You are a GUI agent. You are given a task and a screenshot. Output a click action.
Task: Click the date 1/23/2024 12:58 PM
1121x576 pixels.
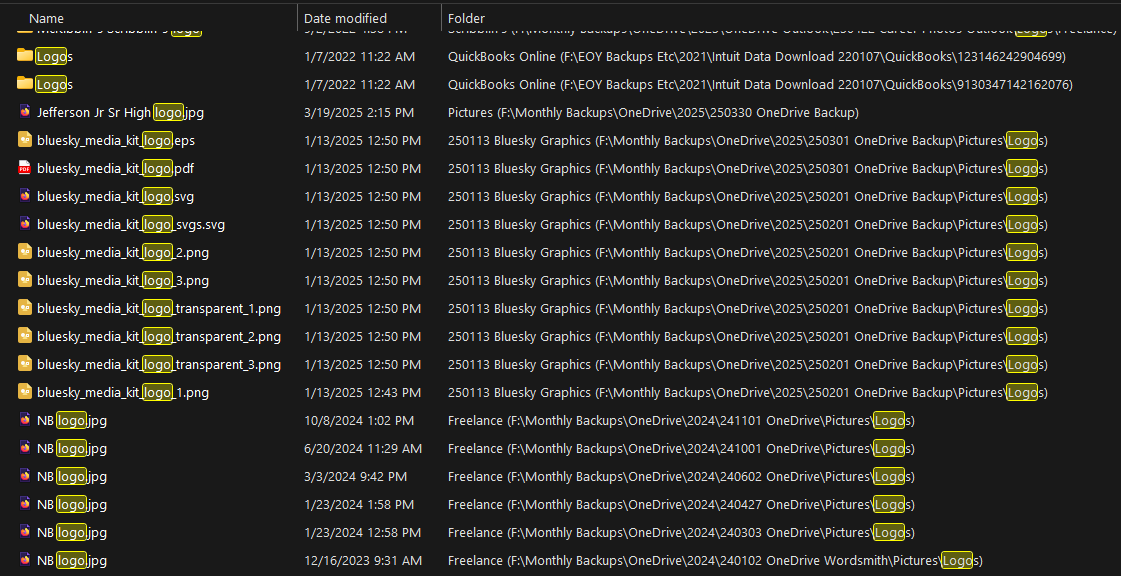point(362,532)
